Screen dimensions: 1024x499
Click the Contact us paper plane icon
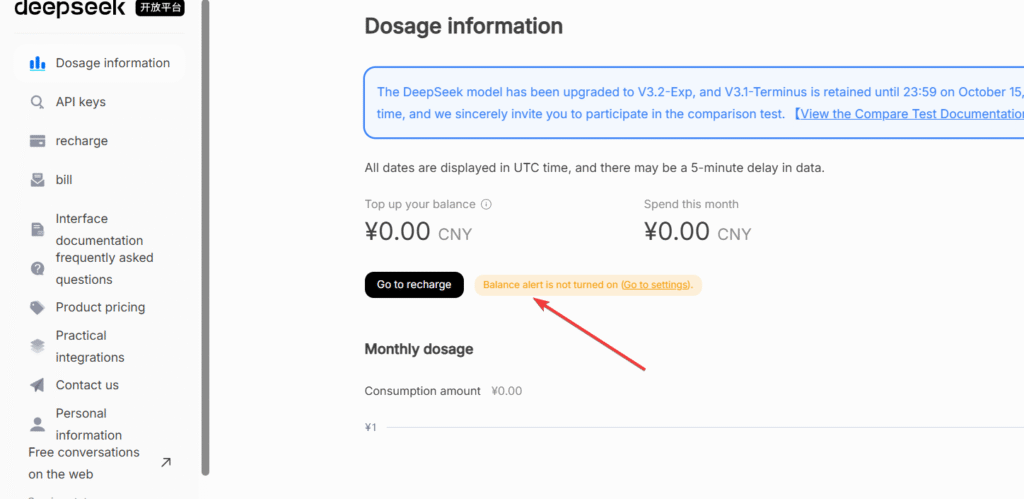38,385
